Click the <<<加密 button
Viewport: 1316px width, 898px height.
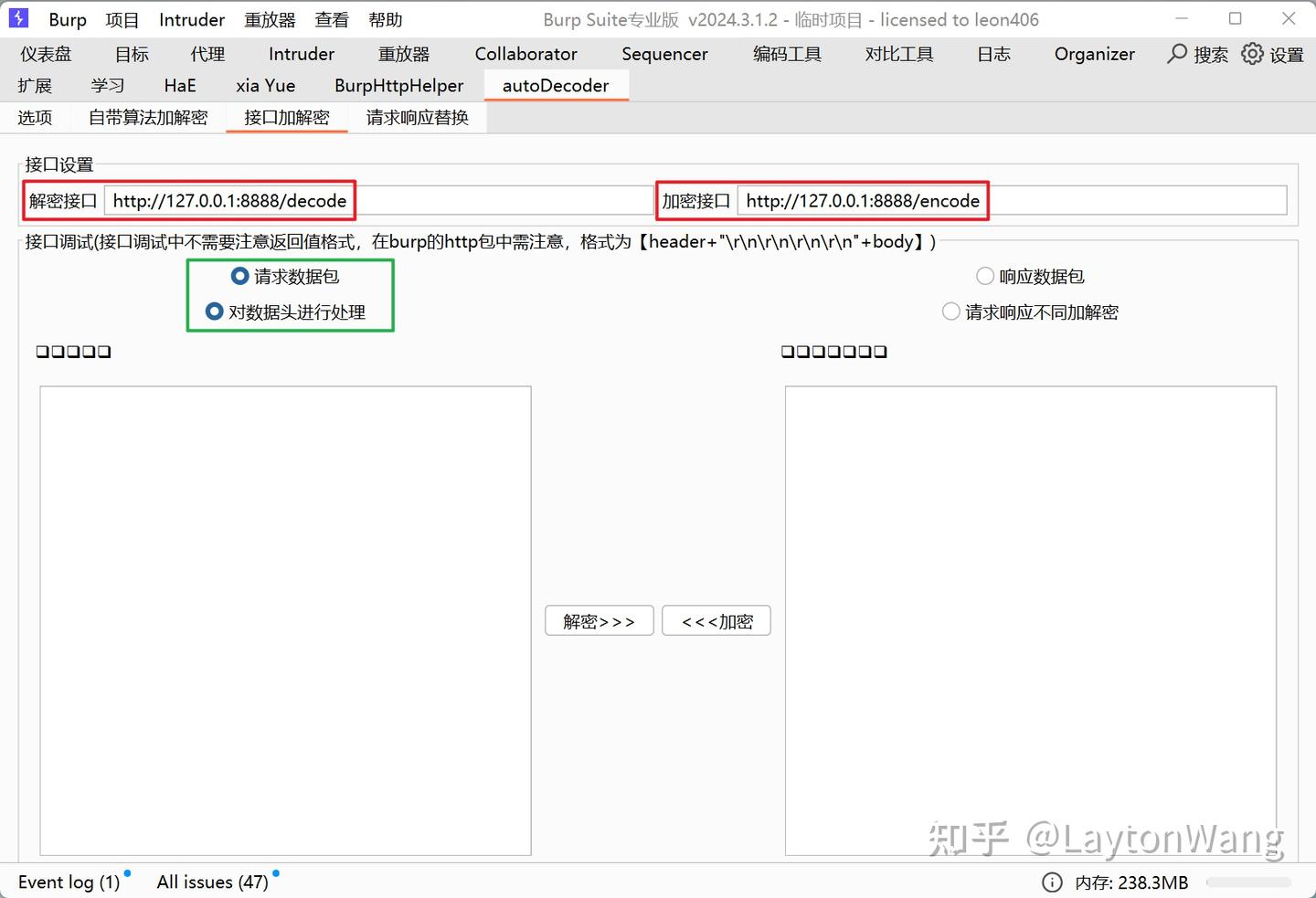tap(716, 620)
